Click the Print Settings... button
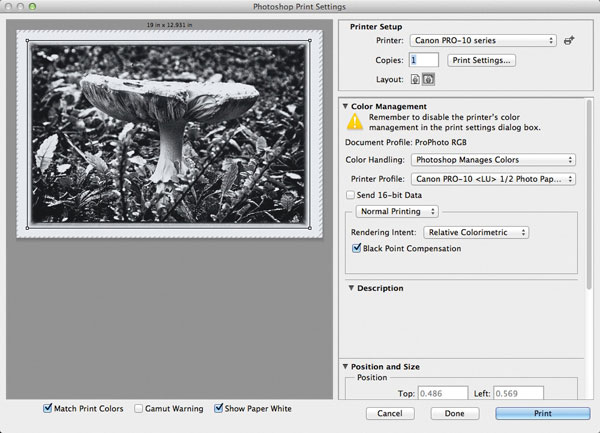The height and width of the screenshot is (433, 600). (x=481, y=60)
